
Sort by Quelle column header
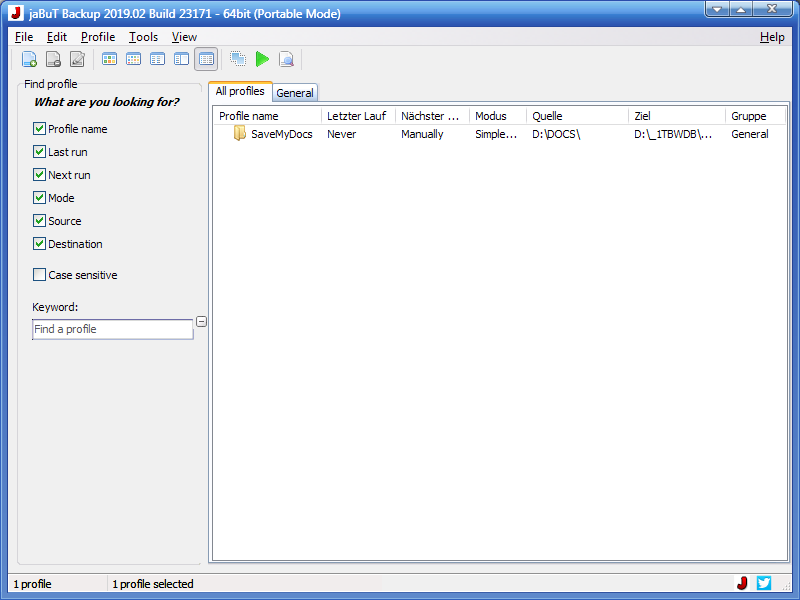577,116
